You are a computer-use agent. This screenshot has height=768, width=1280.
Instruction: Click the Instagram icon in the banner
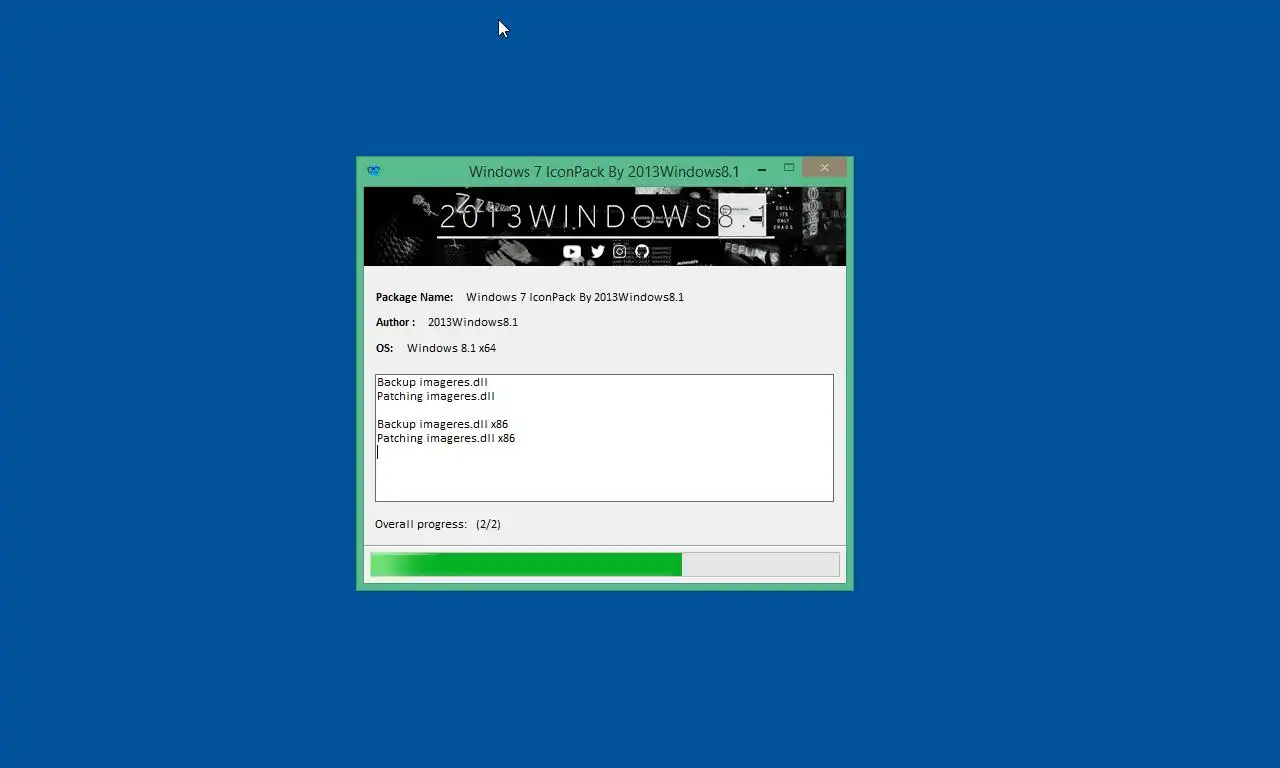(620, 252)
